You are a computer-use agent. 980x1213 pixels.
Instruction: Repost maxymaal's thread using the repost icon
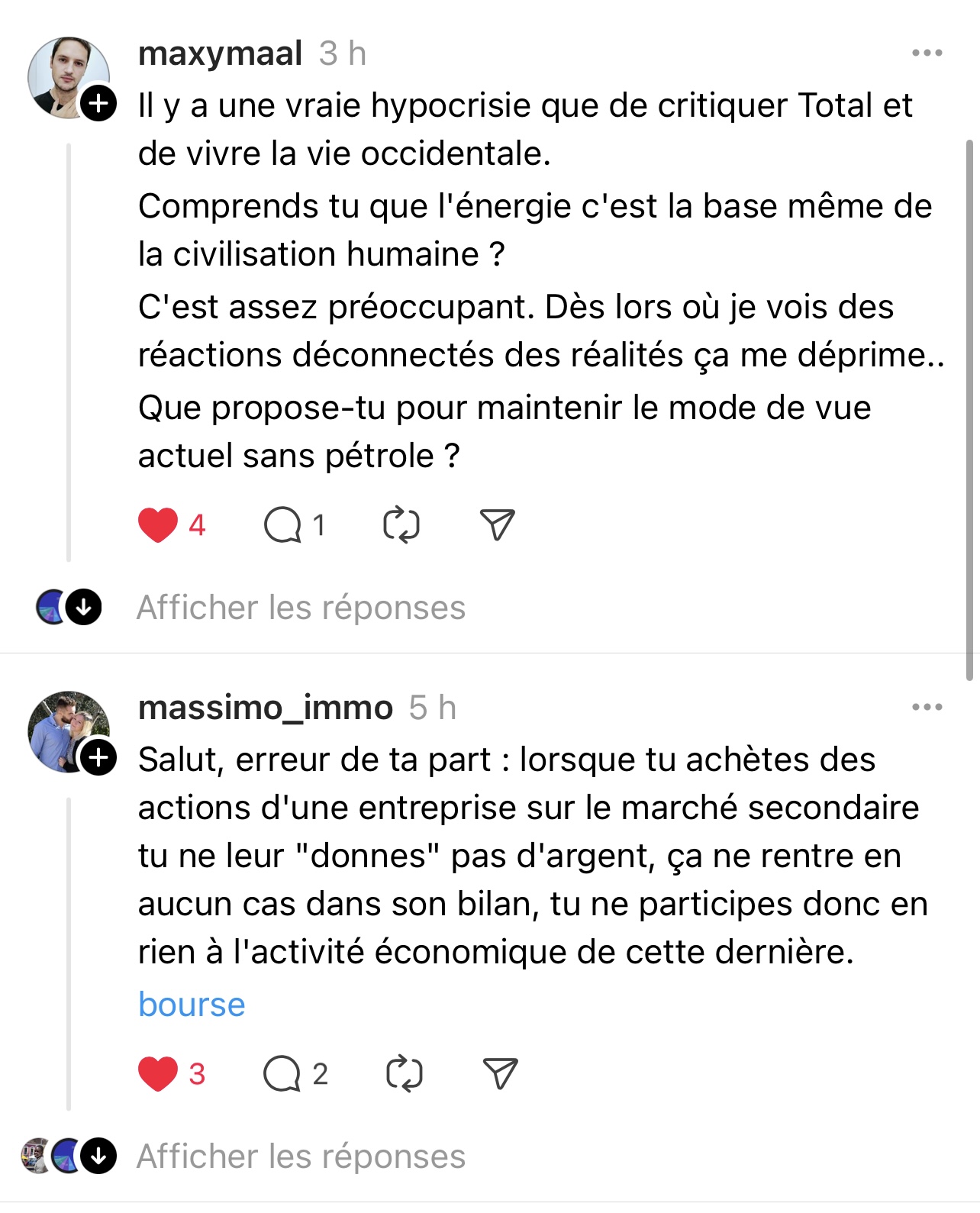click(x=401, y=525)
